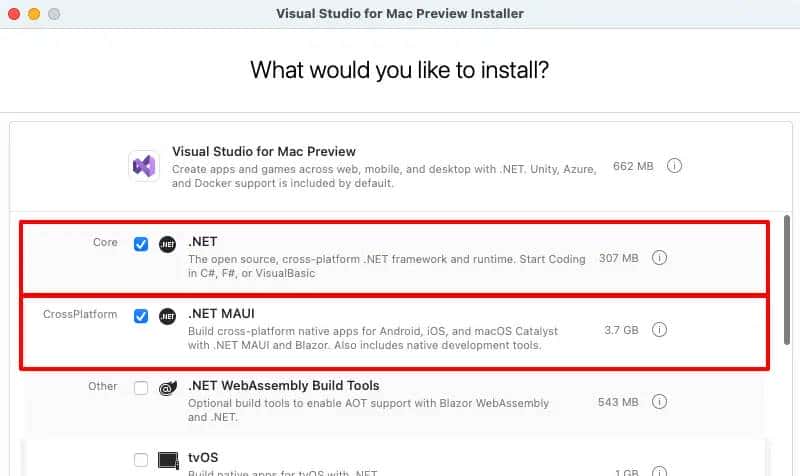800x476 pixels.
Task: Click the Visual Studio for Mac Preview title
Action: [x=264, y=152]
